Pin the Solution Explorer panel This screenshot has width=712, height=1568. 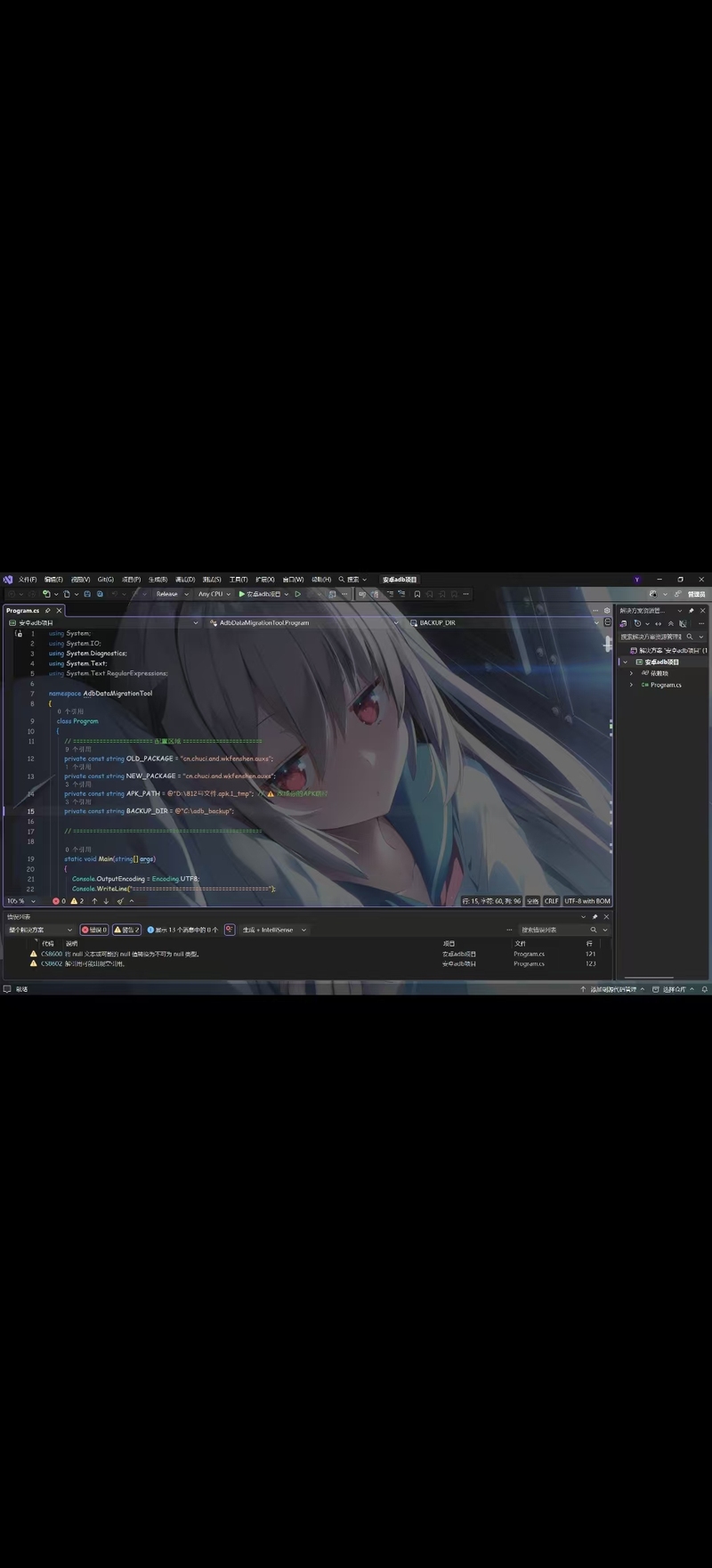click(692, 611)
